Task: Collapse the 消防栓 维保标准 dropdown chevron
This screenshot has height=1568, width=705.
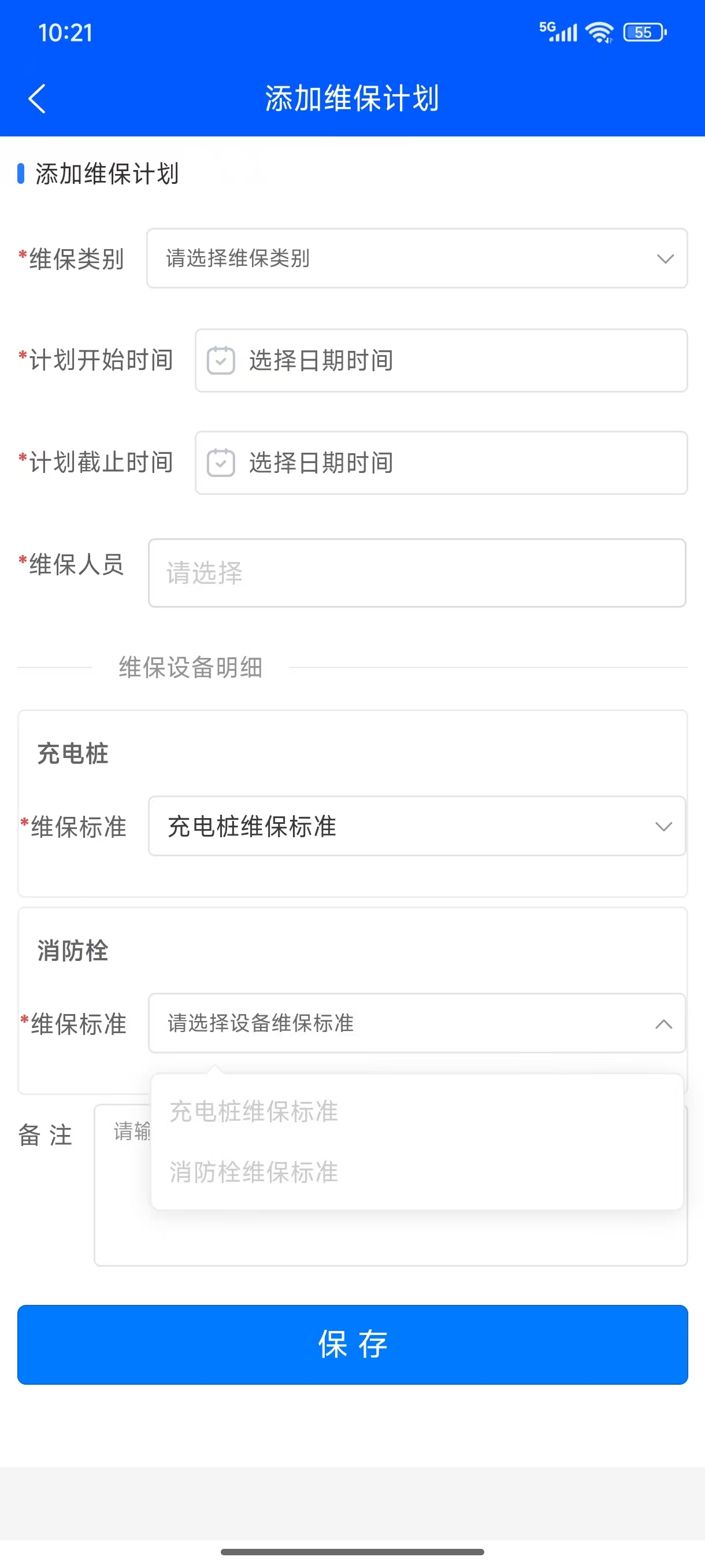Action: click(x=663, y=1024)
